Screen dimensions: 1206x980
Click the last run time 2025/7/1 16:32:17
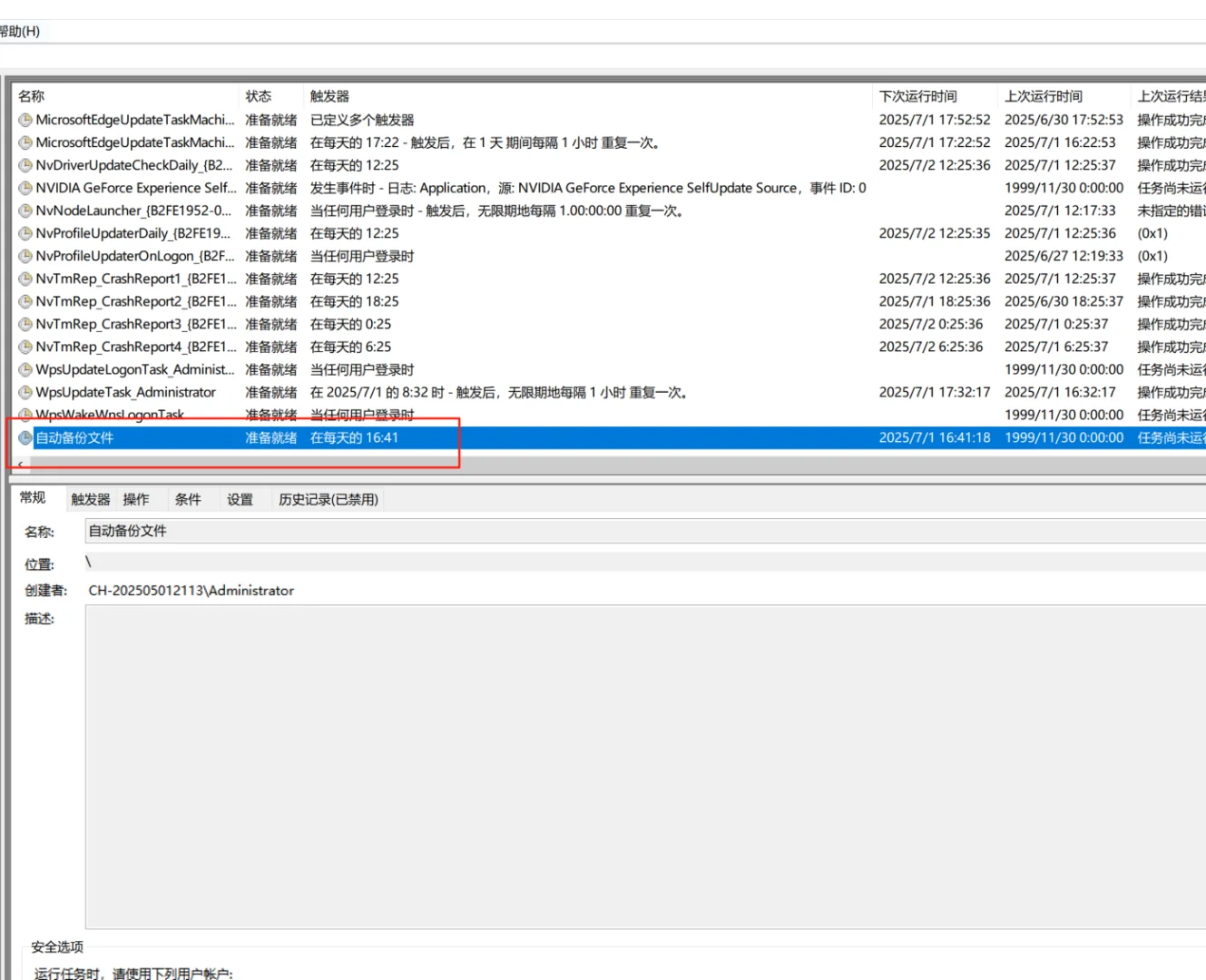click(1060, 392)
